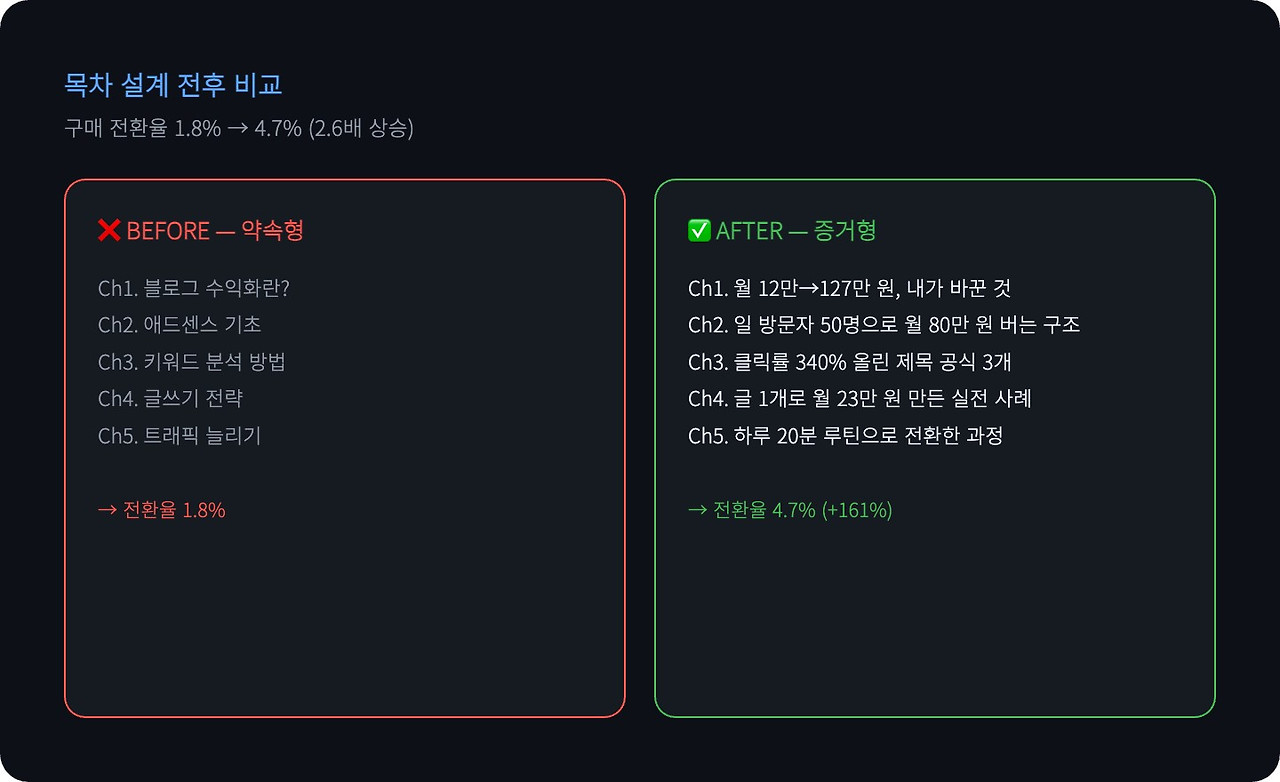Click empty area in the red BEFORE card

pyautogui.click(x=345, y=620)
